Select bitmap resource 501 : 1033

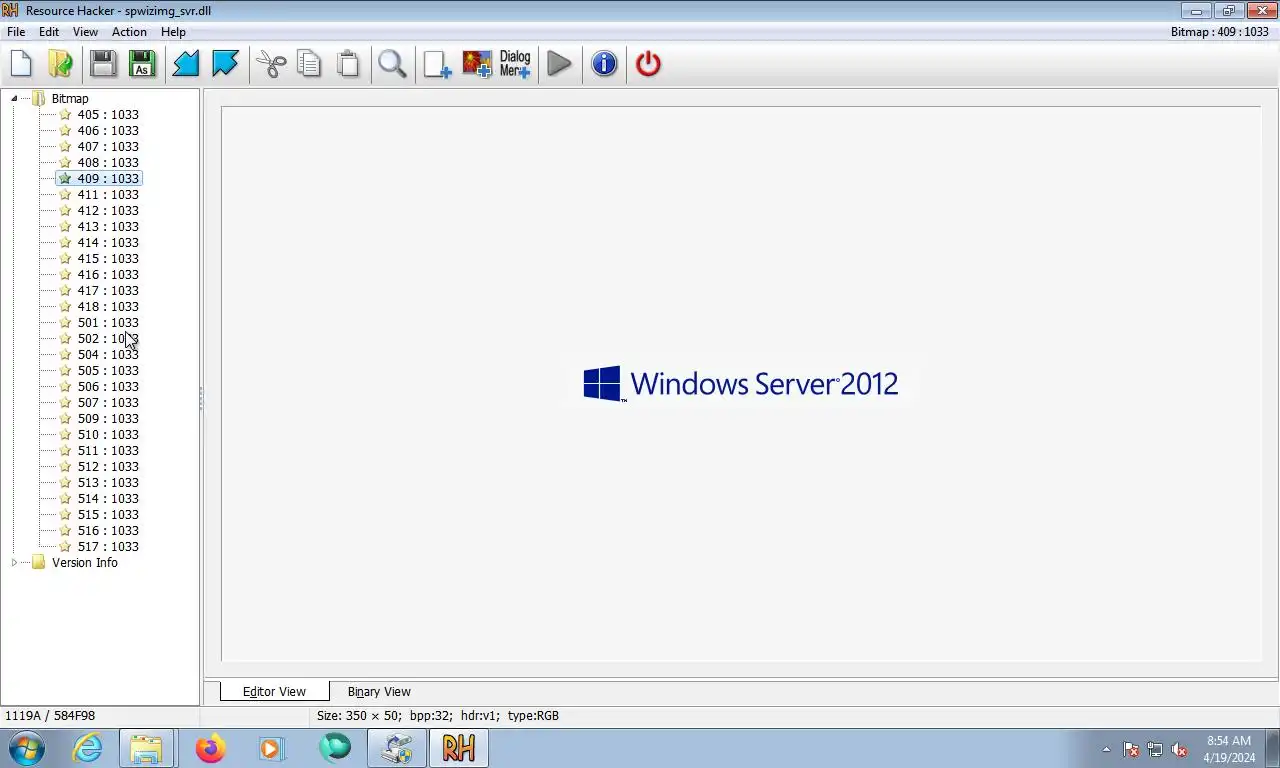pos(108,322)
